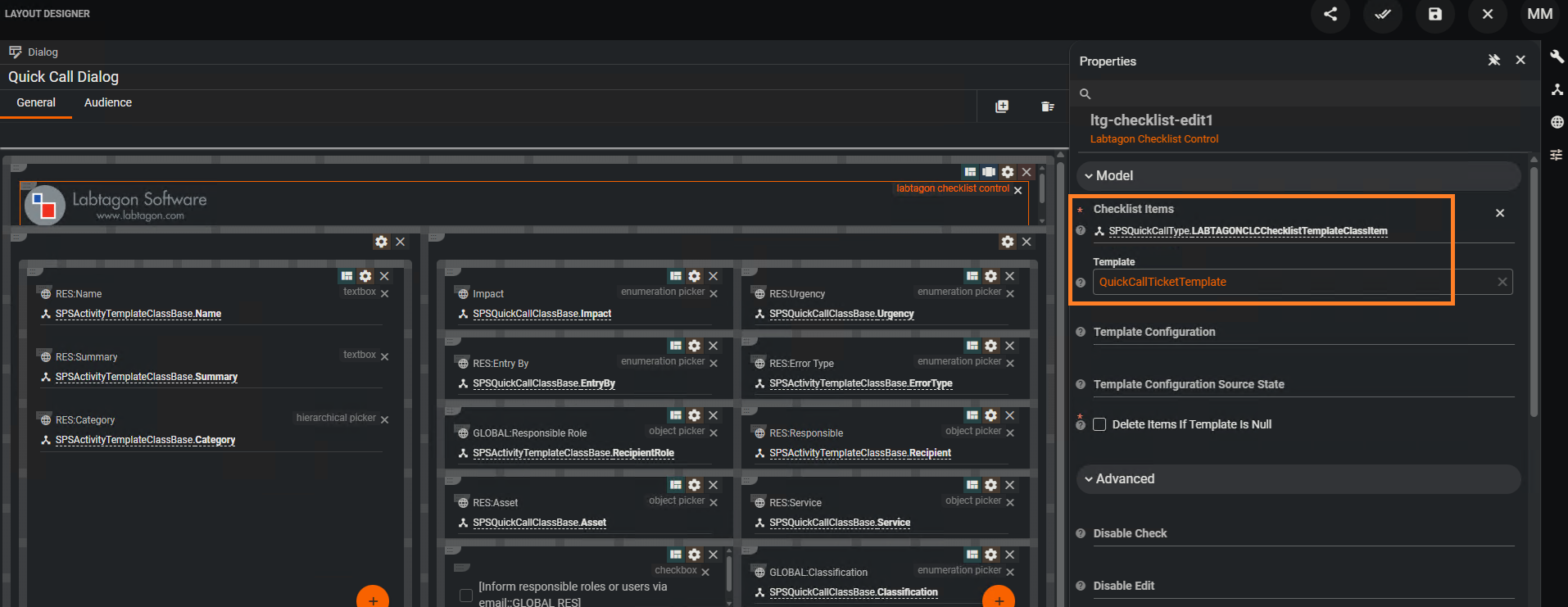The width and height of the screenshot is (1568, 607).
Task: Open settings gear for the Impact field
Action: [694, 276]
